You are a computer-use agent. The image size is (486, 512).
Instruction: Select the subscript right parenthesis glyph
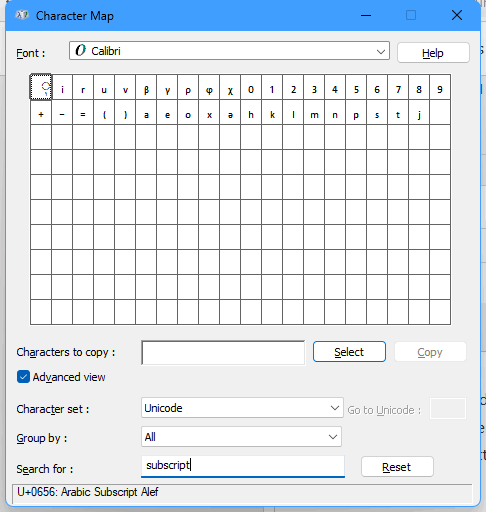pos(125,112)
